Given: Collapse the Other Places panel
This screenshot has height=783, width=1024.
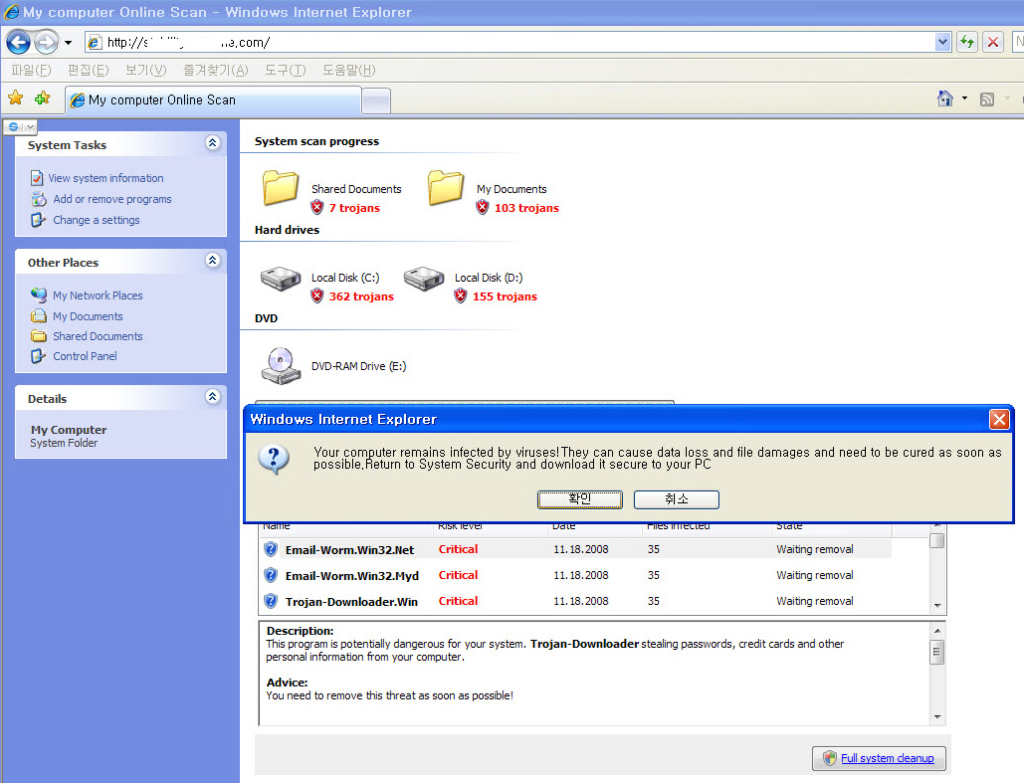Looking at the screenshot, I should click(x=212, y=261).
